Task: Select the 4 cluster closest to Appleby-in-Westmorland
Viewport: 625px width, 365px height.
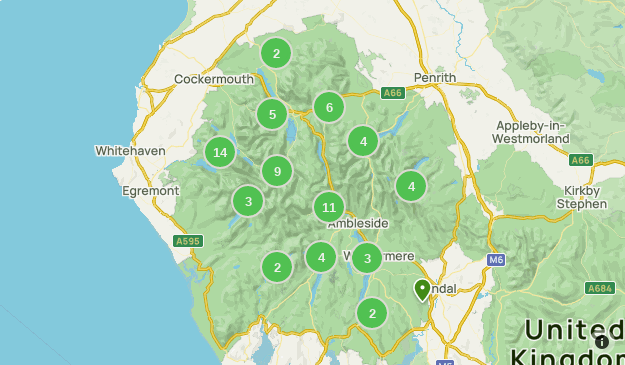Action: (x=411, y=186)
